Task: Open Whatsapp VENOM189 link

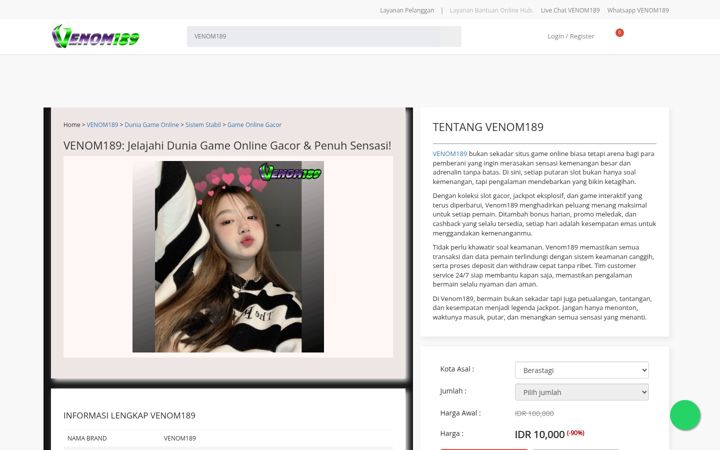Action: (x=638, y=10)
